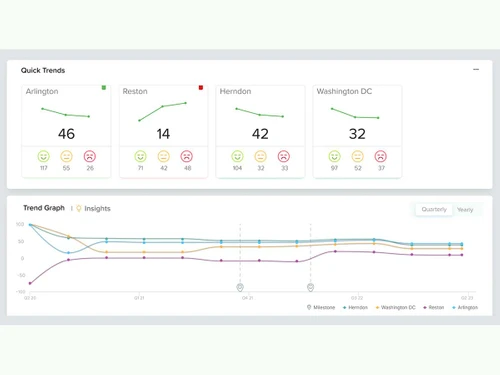Image resolution: width=500 pixels, height=375 pixels.
Task: Click Washington DC neutral face icon
Action: [x=357, y=156]
